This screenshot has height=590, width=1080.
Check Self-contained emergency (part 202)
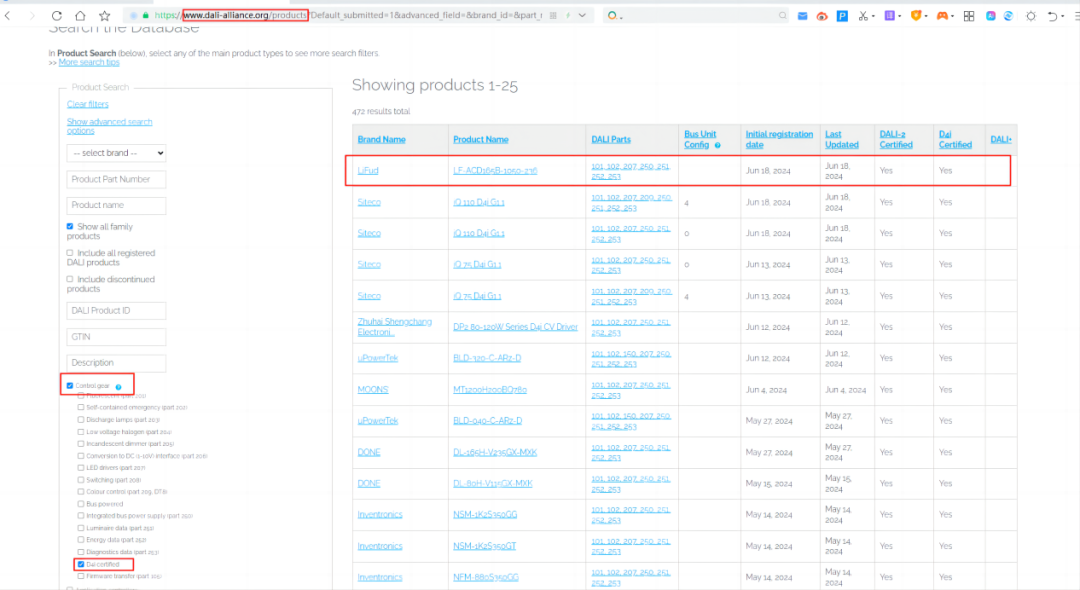coord(81,408)
